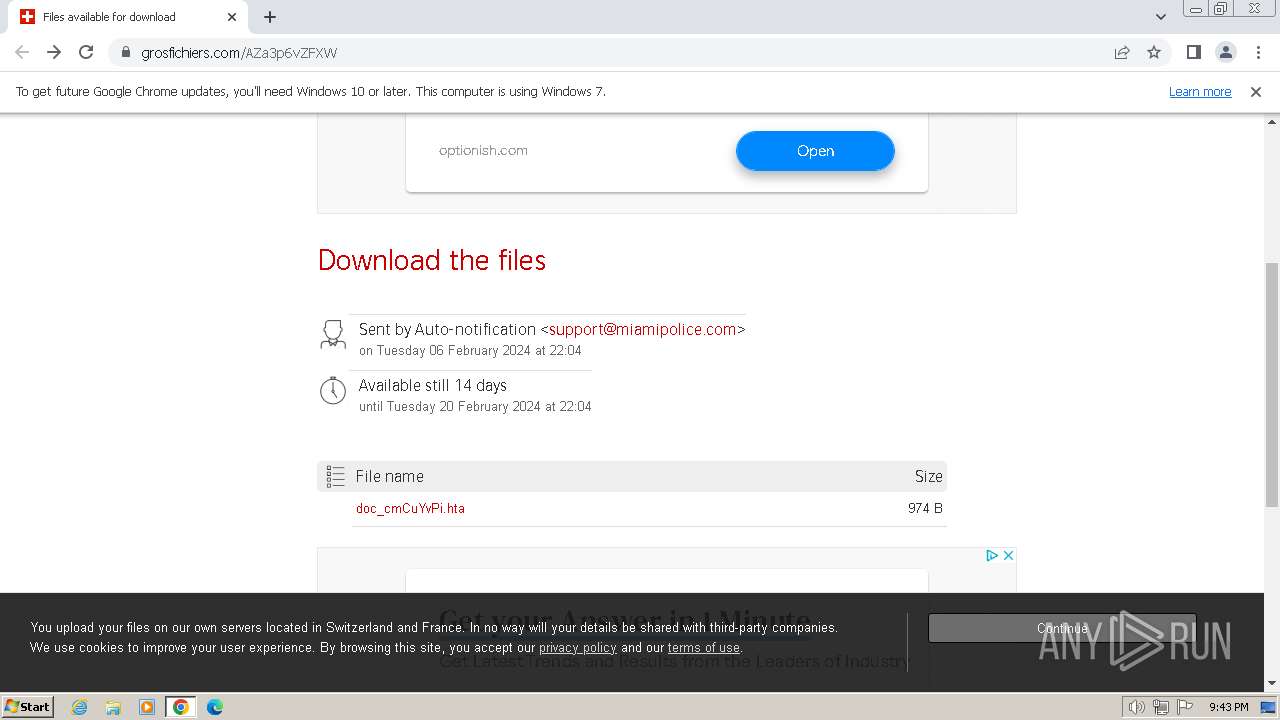Click the blue Open ad button

tap(815, 151)
